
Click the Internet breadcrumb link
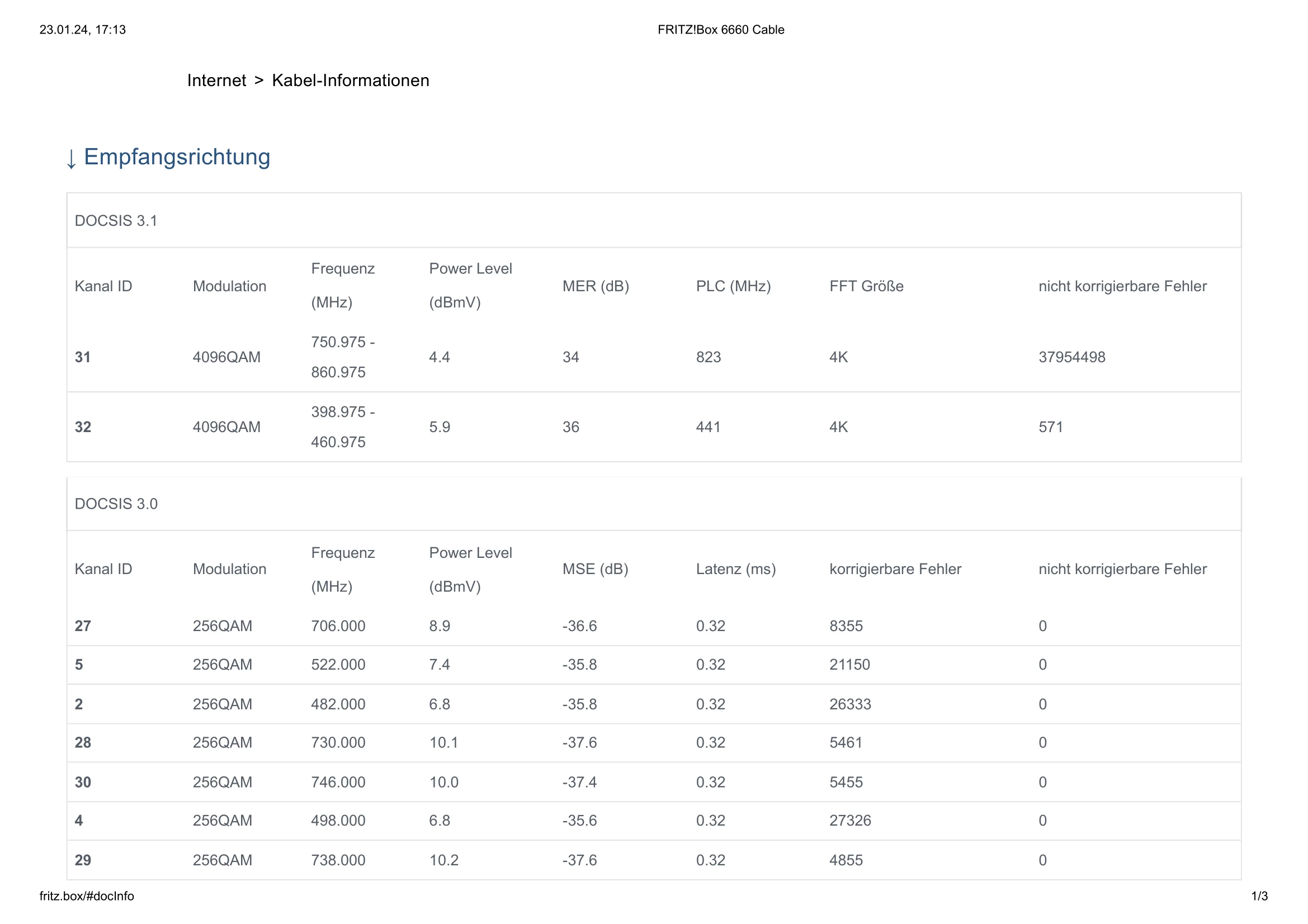point(216,80)
